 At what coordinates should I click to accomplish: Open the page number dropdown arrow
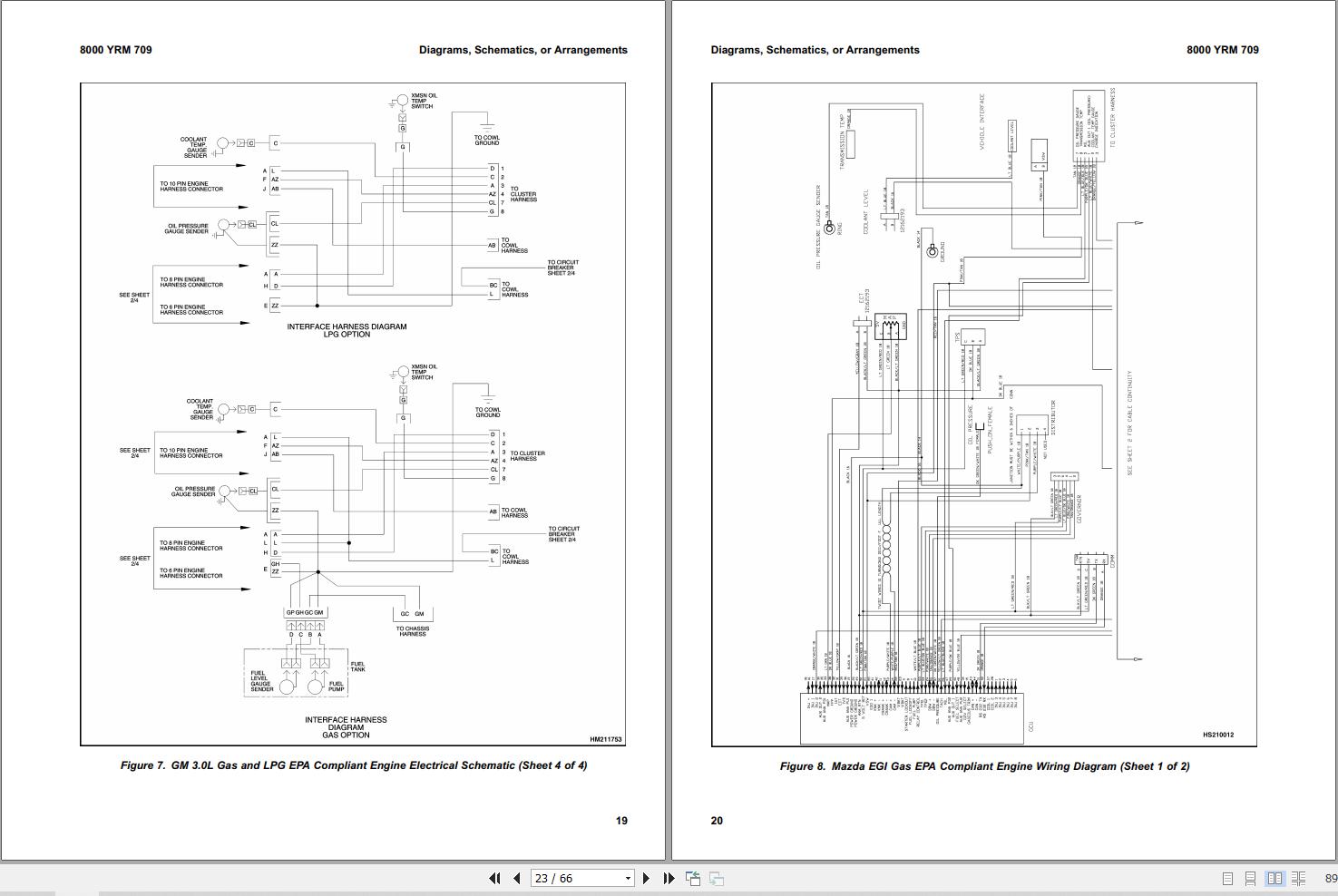(627, 878)
